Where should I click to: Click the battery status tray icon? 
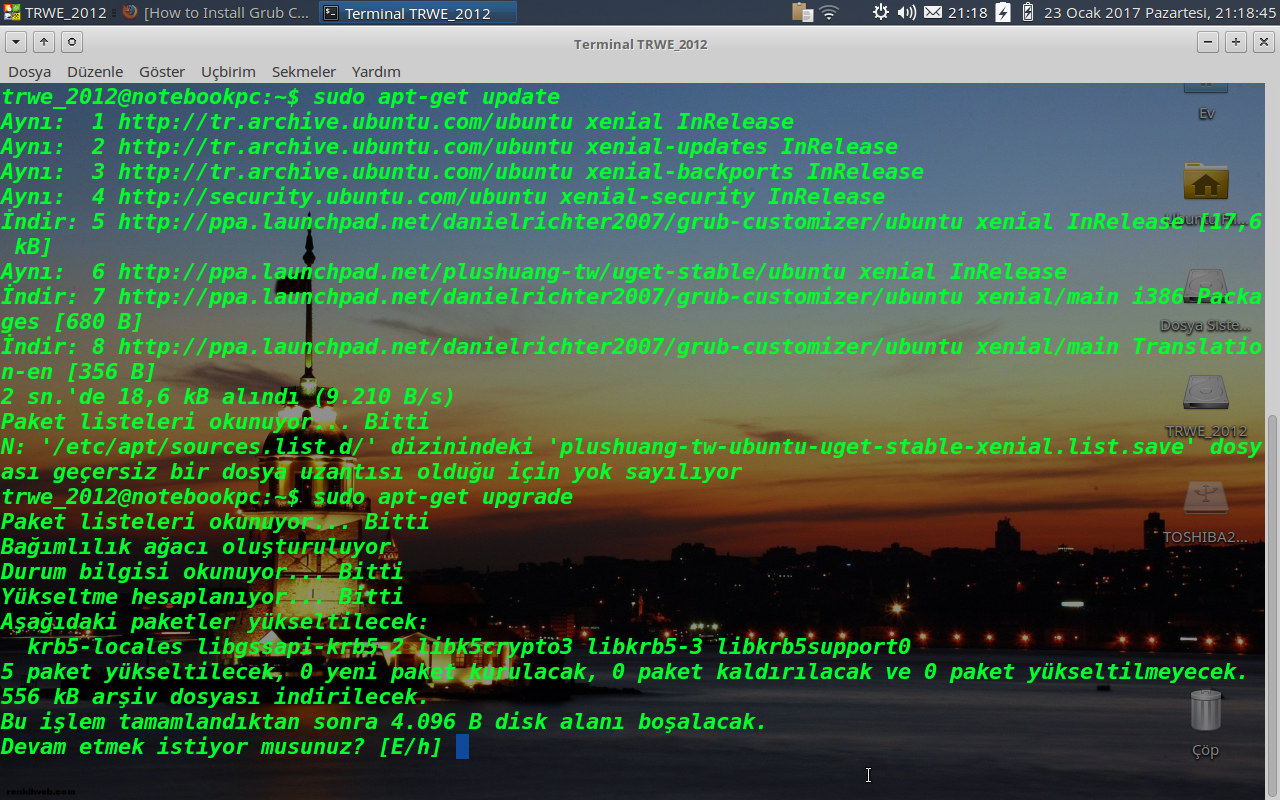(1026, 13)
